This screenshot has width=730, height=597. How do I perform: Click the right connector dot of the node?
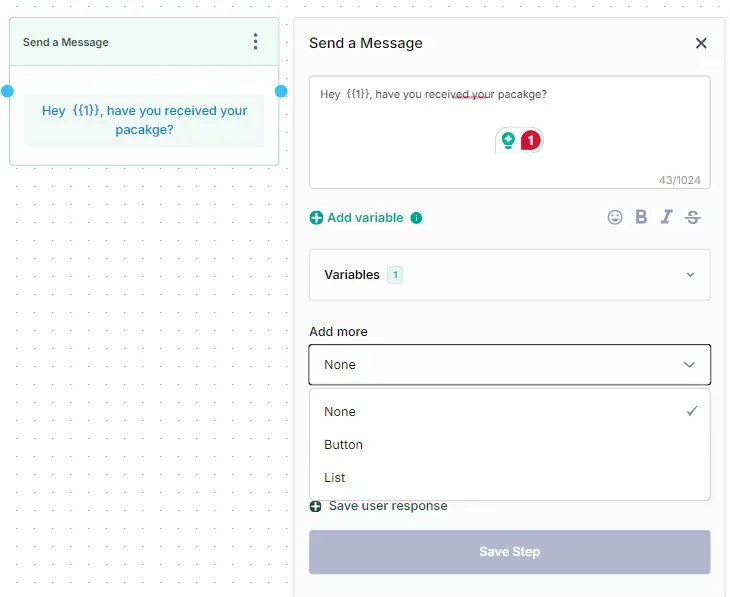coord(281,91)
